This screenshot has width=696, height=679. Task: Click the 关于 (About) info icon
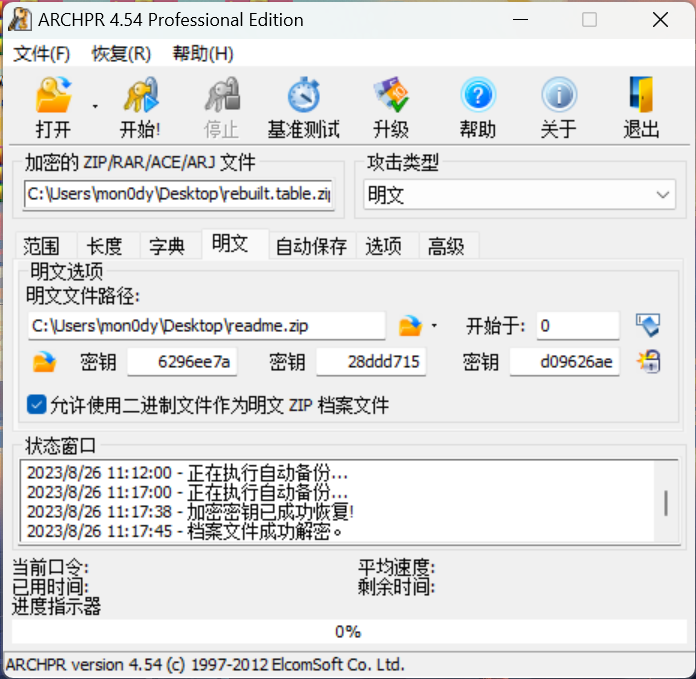point(559,95)
